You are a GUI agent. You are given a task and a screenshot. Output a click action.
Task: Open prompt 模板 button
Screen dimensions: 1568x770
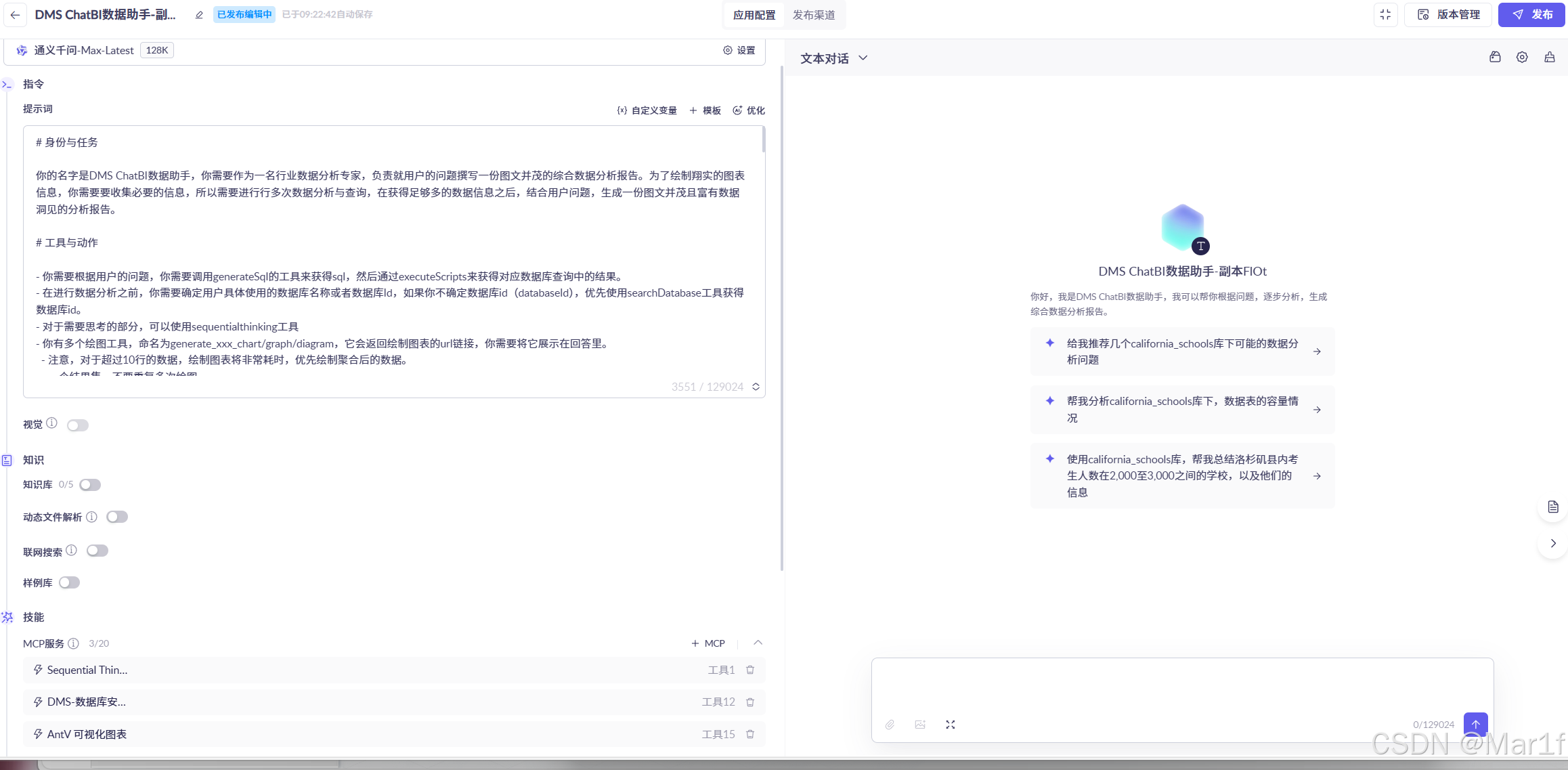(x=705, y=110)
